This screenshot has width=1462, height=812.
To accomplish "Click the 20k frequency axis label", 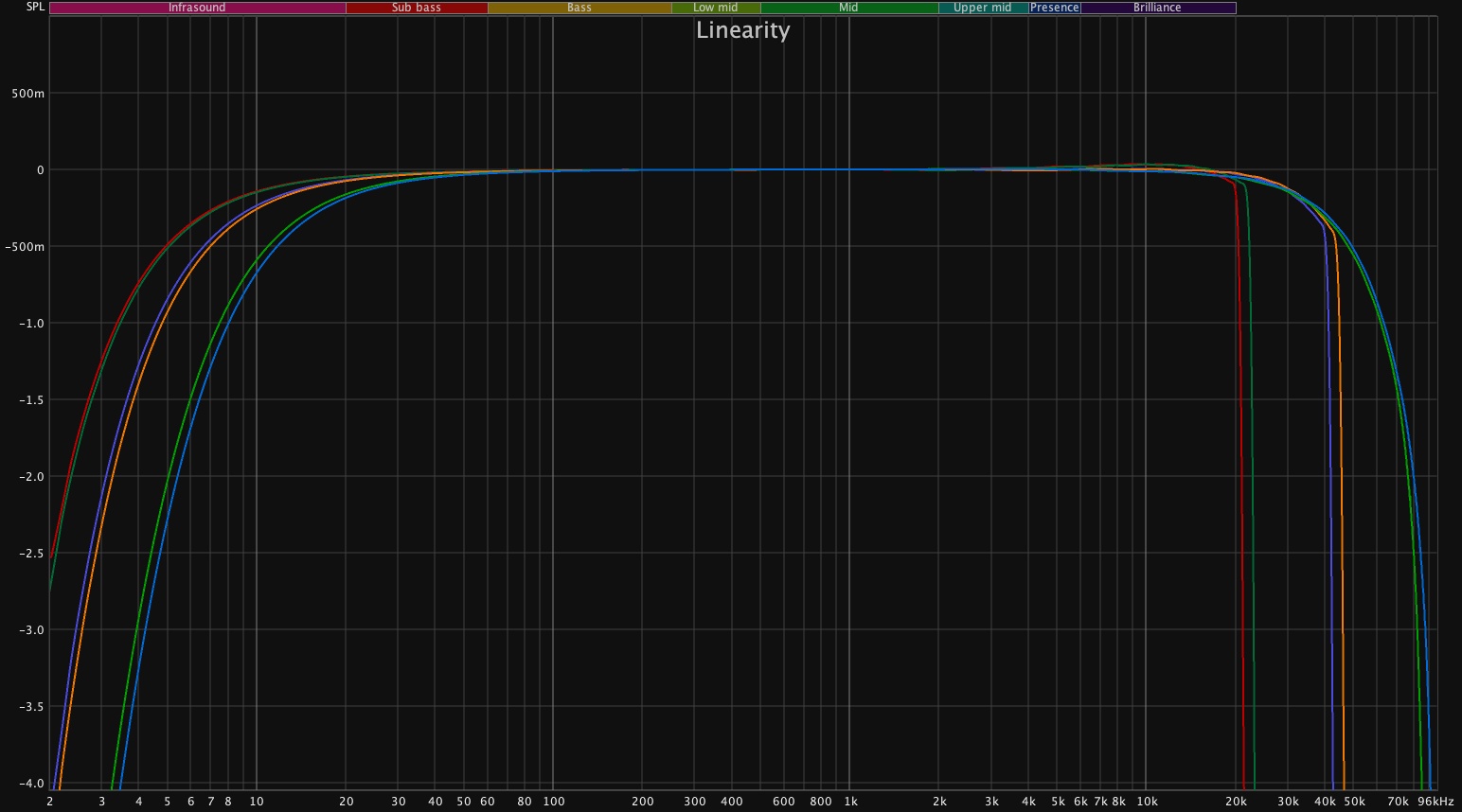I will point(1236,802).
